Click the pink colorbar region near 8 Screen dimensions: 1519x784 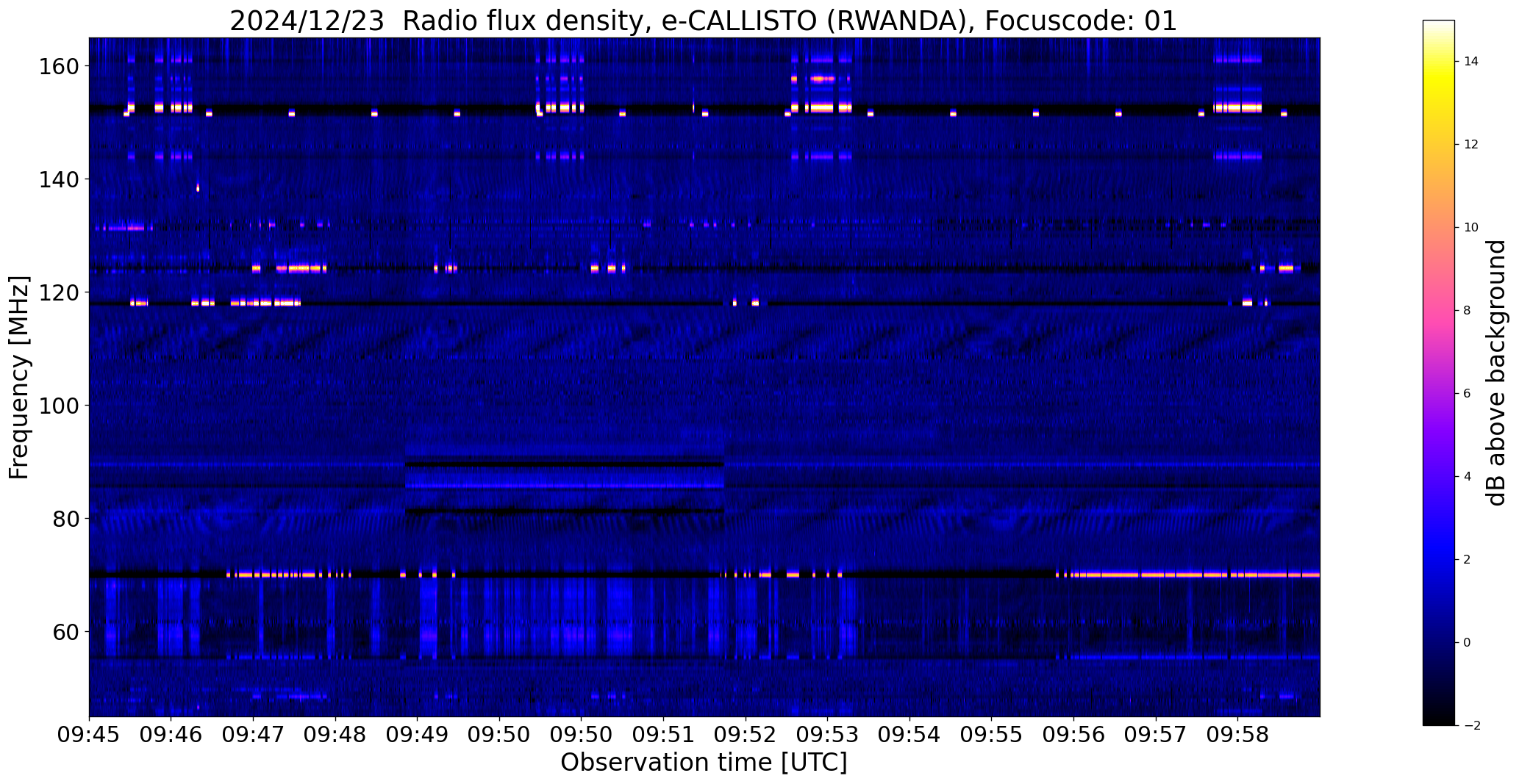click(1438, 310)
